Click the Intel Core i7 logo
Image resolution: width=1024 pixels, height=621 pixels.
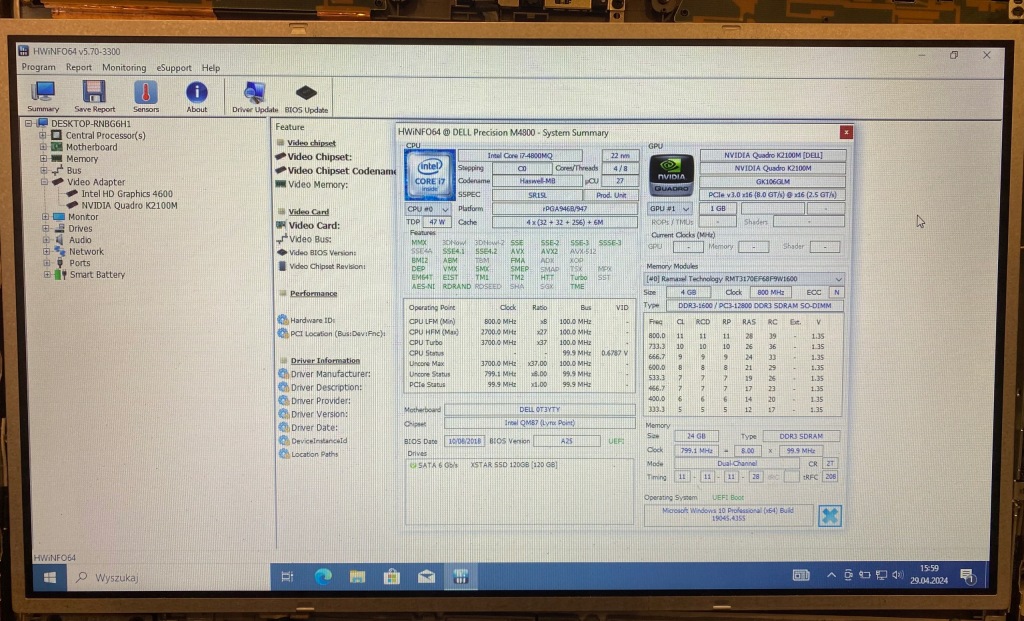[x=429, y=174]
